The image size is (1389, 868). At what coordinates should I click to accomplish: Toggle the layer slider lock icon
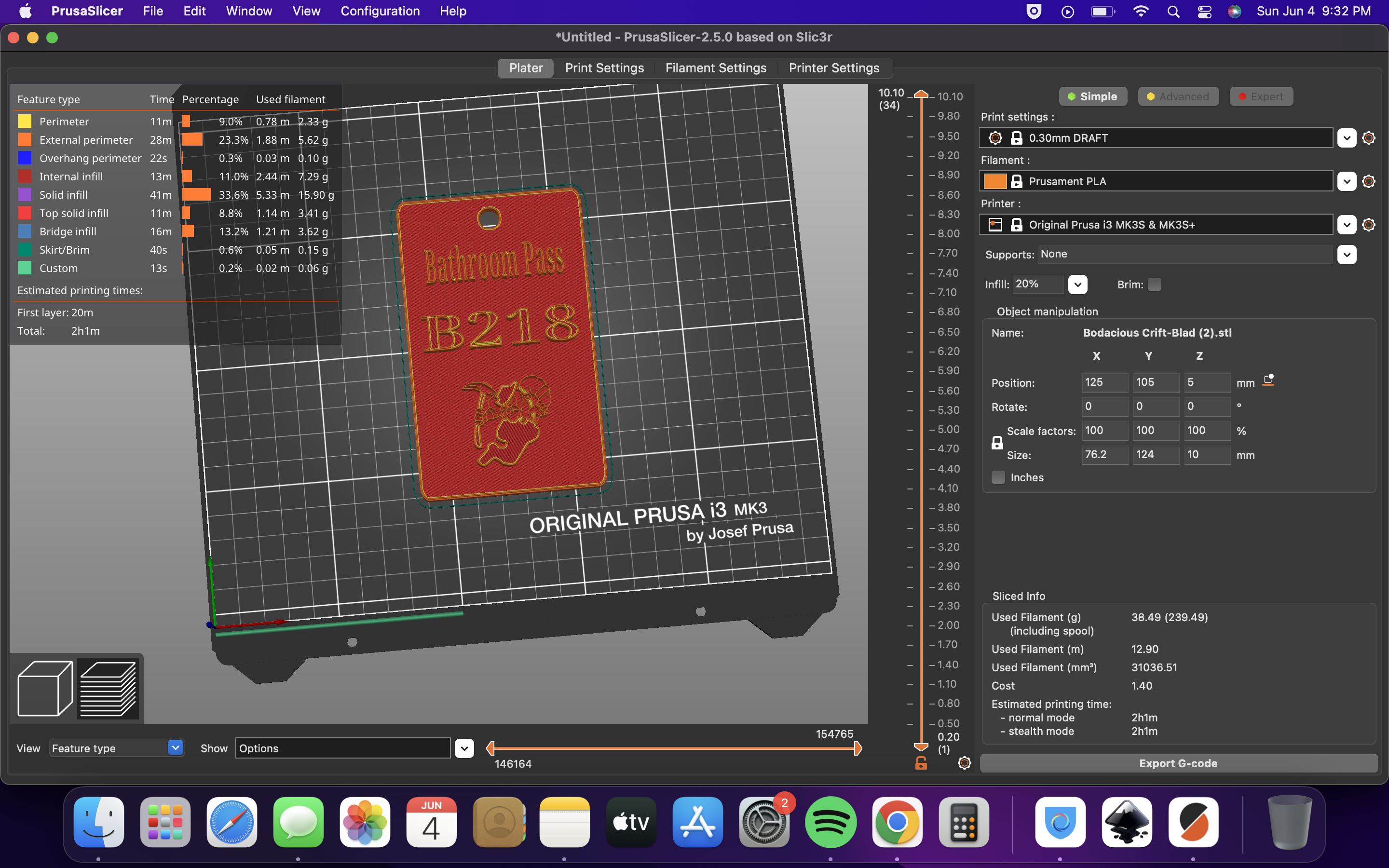coord(921,763)
